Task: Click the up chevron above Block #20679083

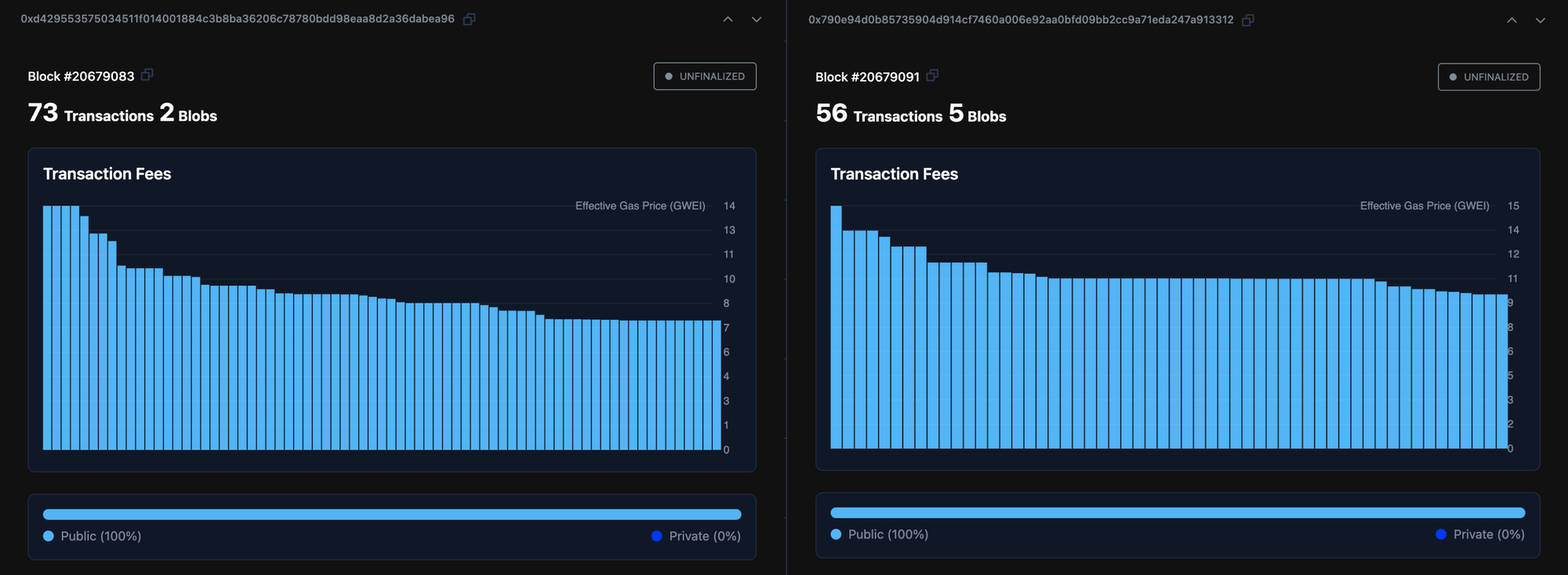Action: pos(728,20)
